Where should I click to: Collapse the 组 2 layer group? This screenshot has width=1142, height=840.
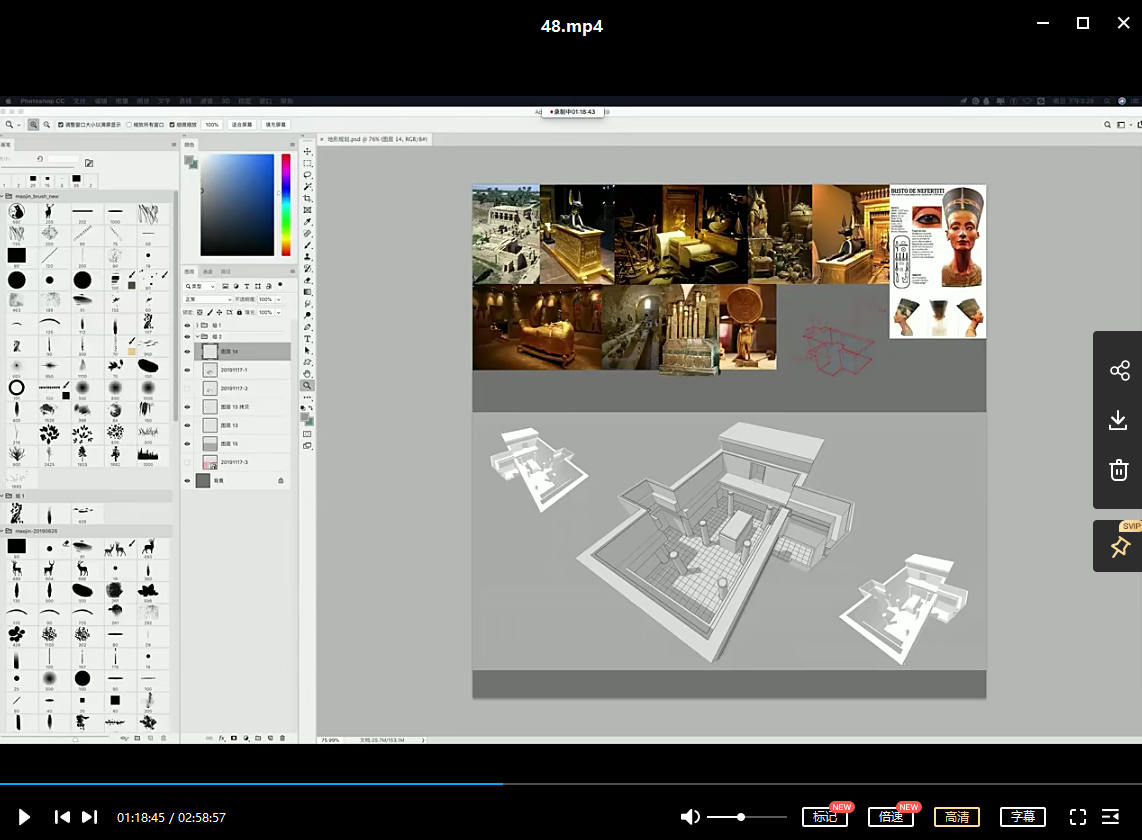[x=196, y=337]
